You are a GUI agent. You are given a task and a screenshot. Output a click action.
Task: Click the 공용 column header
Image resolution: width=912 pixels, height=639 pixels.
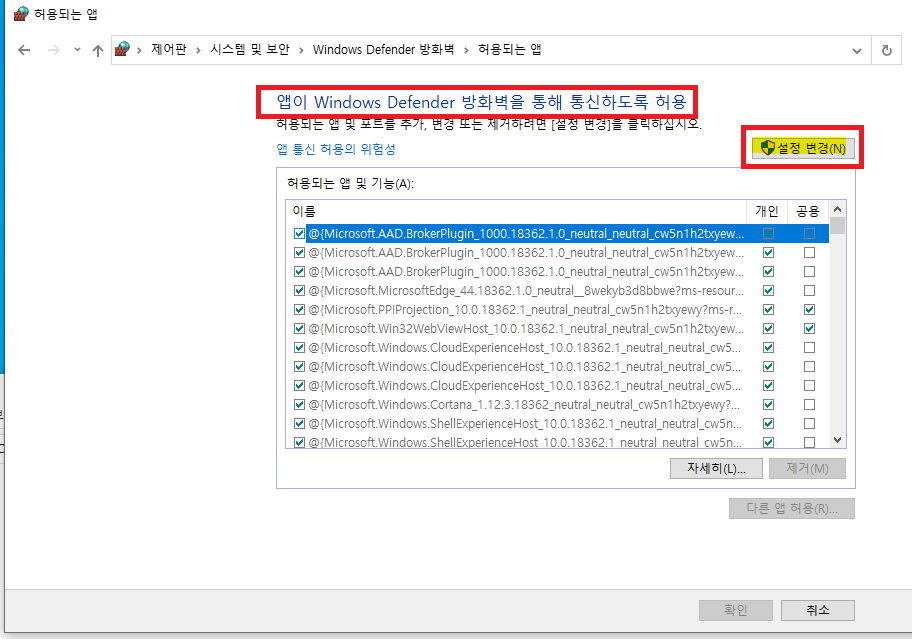tap(808, 211)
